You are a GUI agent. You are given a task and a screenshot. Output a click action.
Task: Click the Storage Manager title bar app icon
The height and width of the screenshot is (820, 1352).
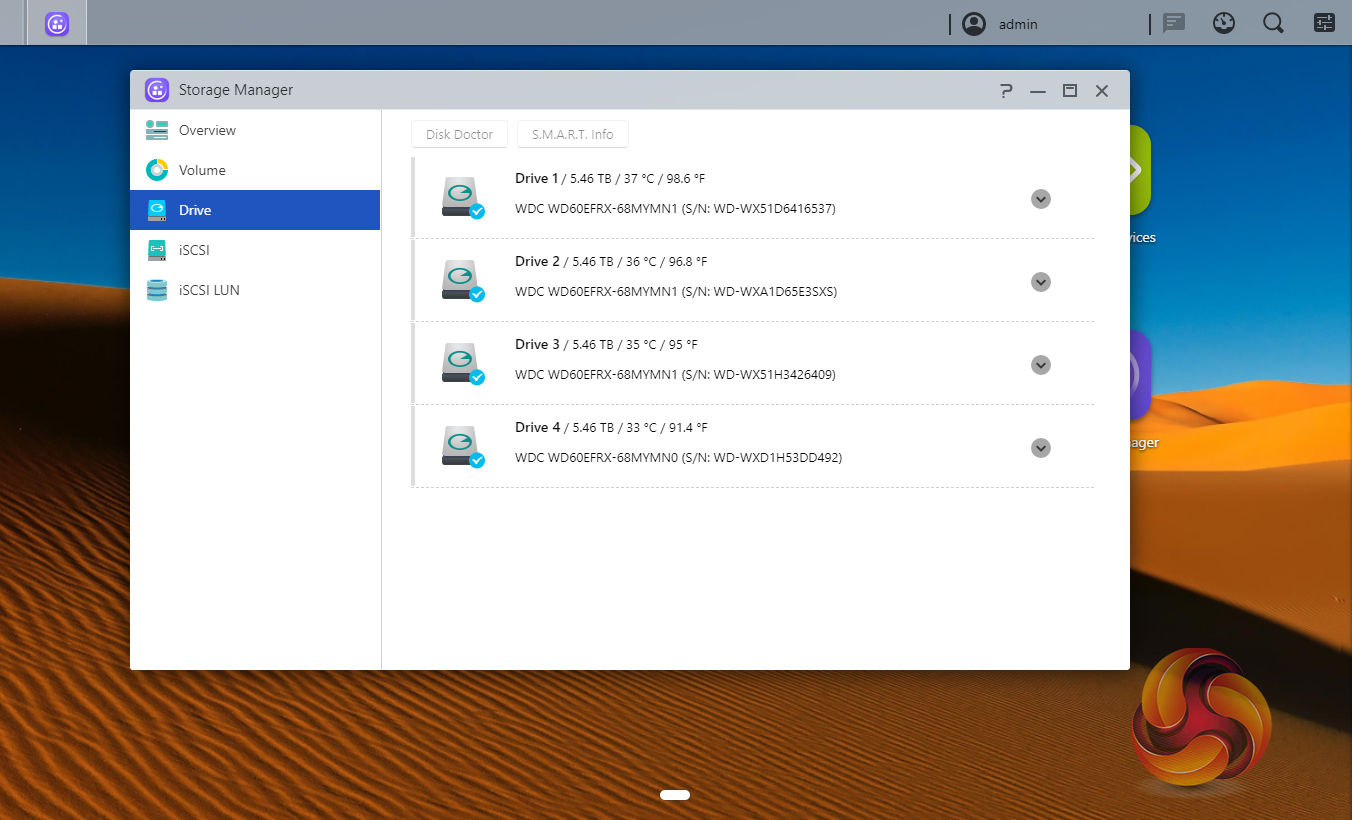156,90
